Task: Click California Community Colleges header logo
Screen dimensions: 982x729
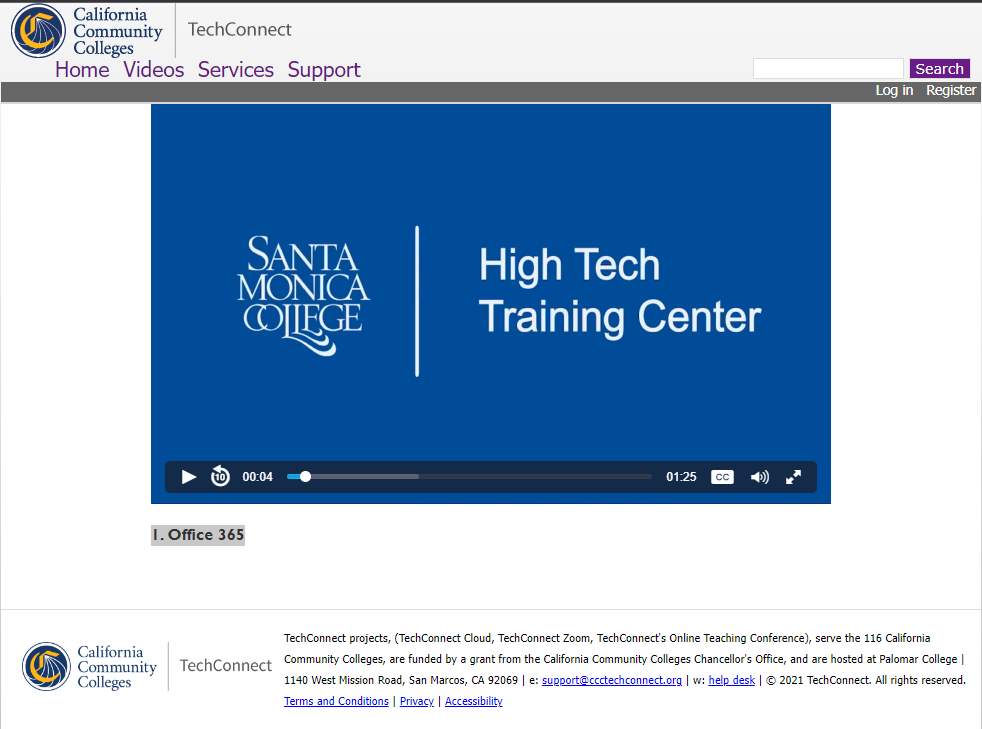Action: tap(87, 31)
